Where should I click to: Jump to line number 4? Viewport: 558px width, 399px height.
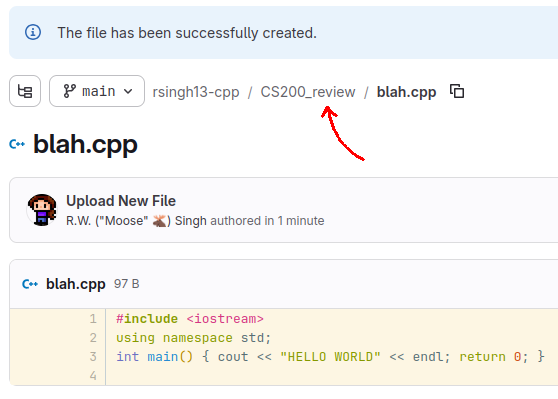click(x=93, y=375)
